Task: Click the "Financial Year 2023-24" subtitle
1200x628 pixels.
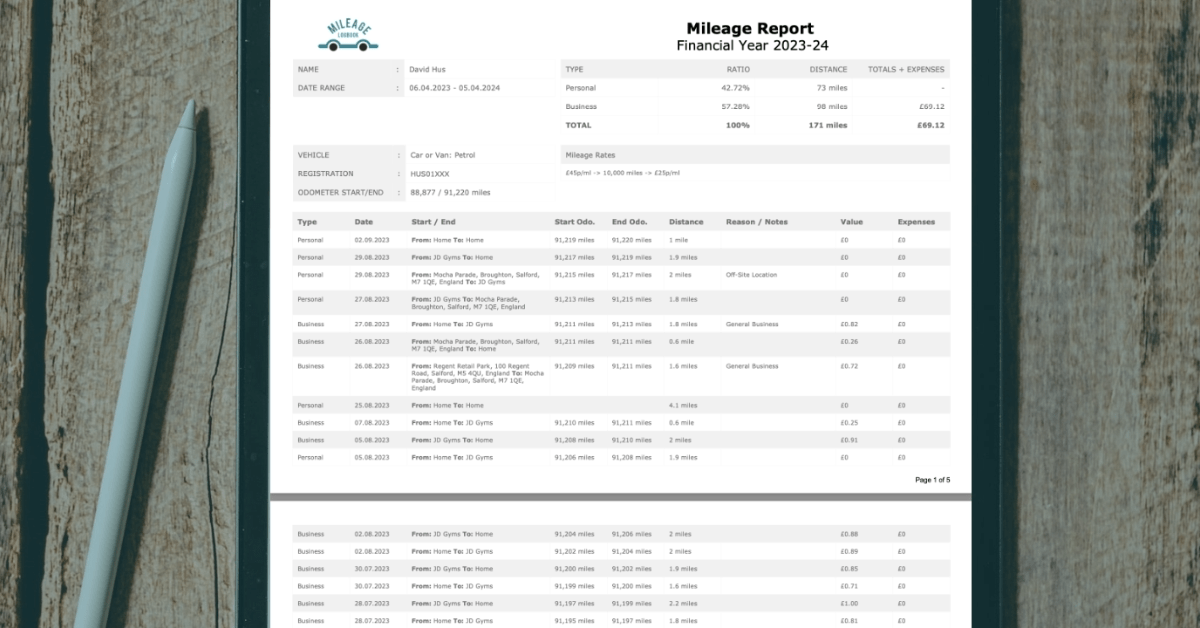Action: coord(752,46)
